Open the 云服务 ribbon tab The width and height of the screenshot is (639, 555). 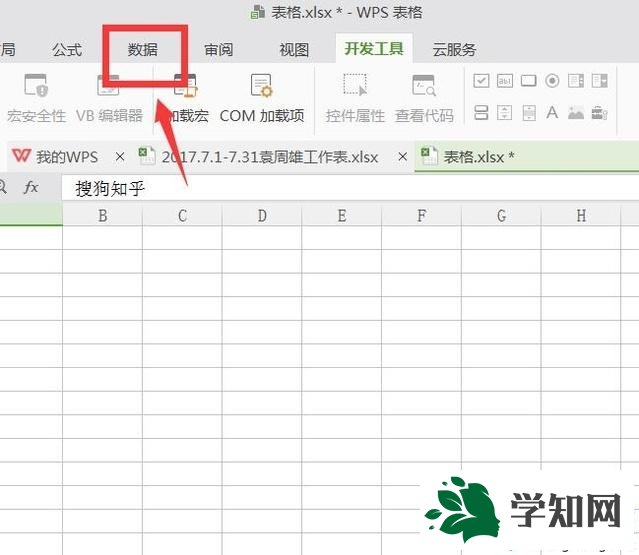point(454,50)
